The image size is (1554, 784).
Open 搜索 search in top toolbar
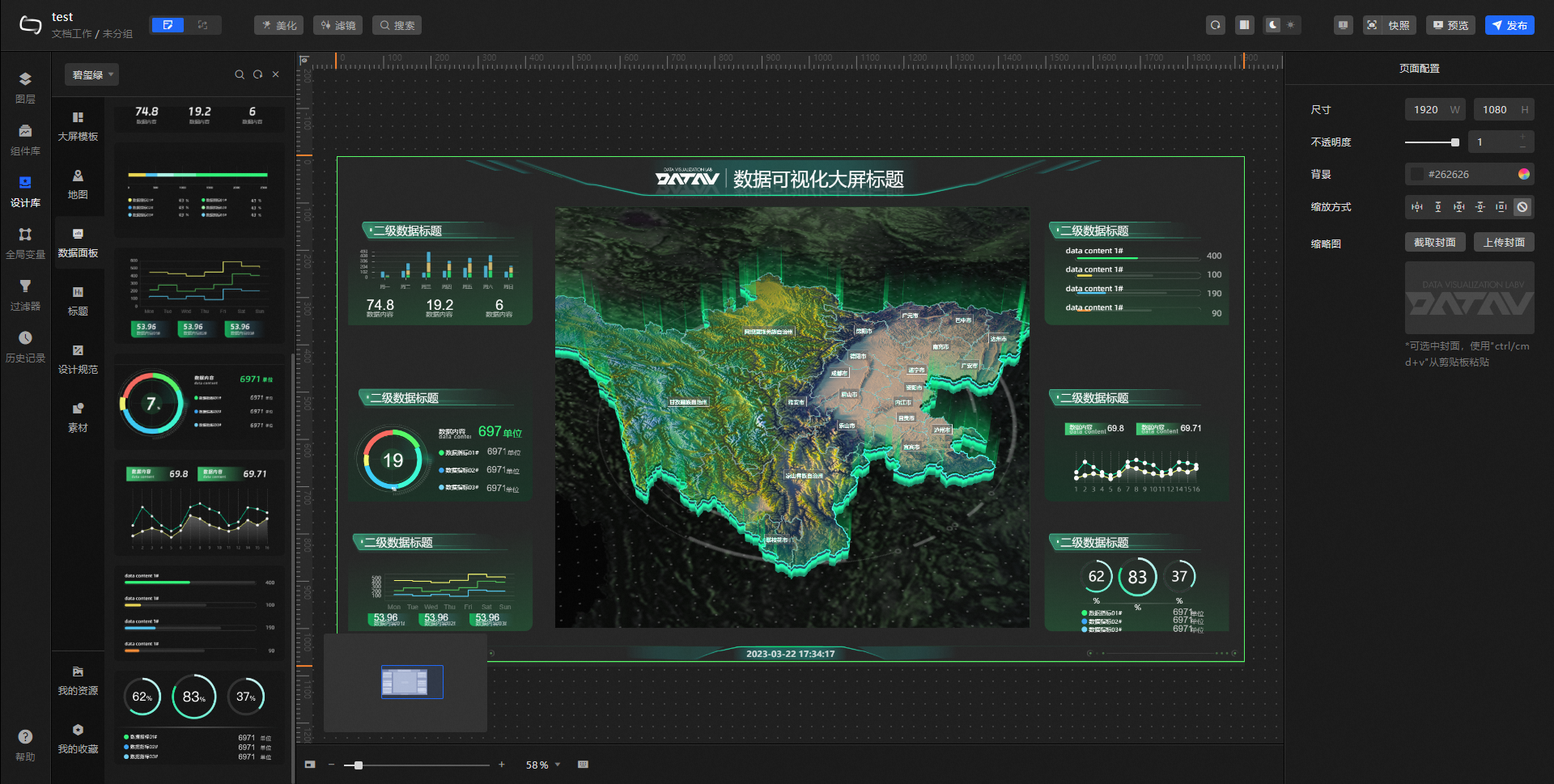pos(397,25)
